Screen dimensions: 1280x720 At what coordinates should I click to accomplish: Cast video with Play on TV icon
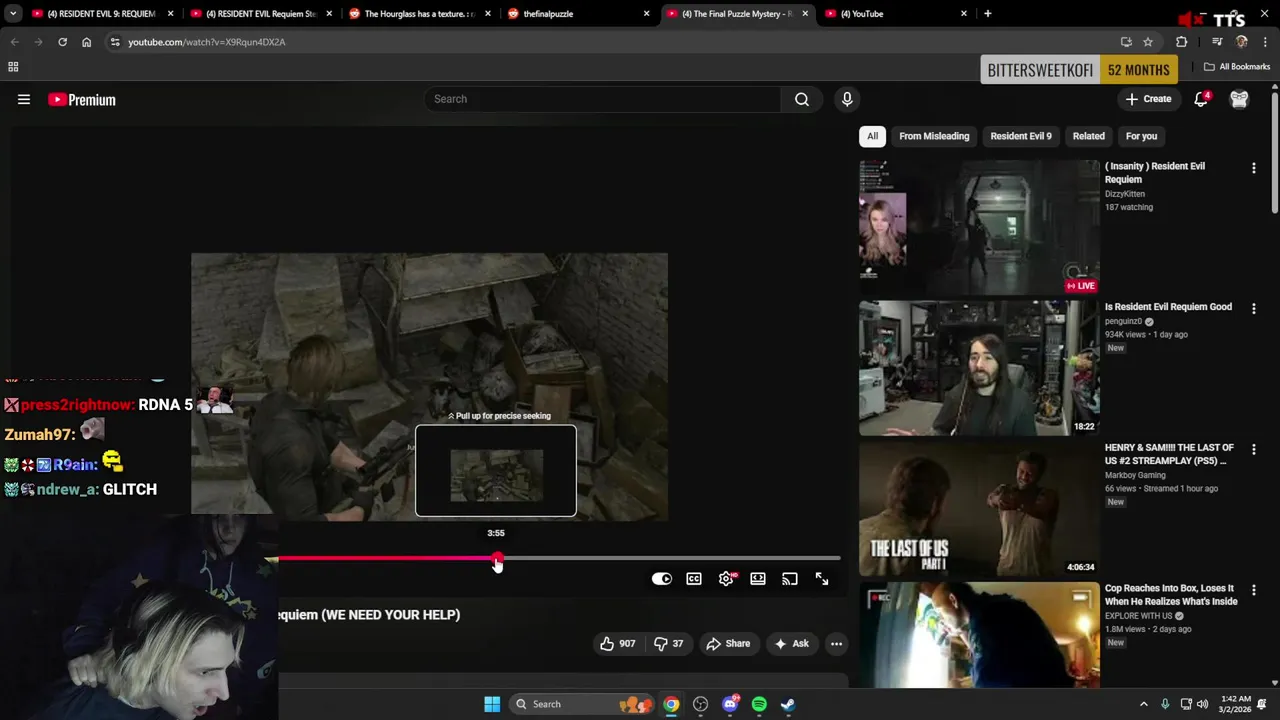coord(790,579)
